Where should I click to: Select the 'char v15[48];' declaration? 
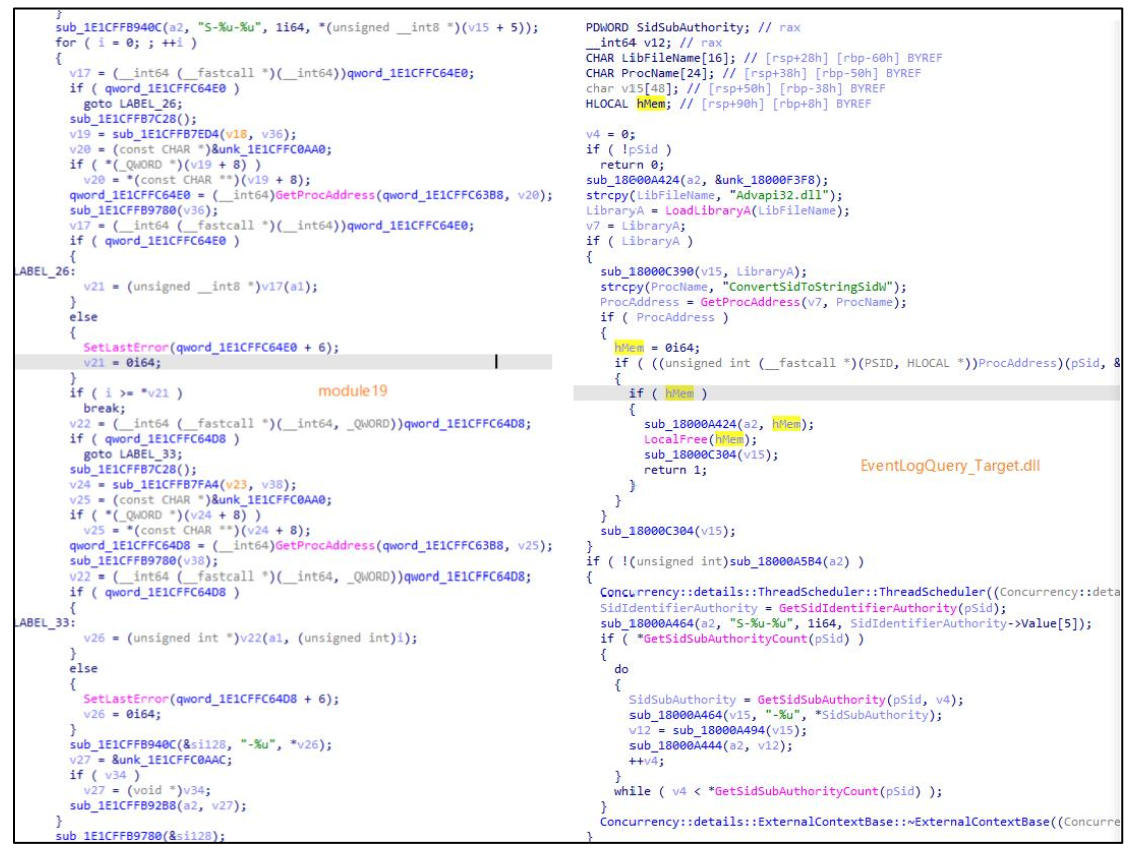point(736,89)
